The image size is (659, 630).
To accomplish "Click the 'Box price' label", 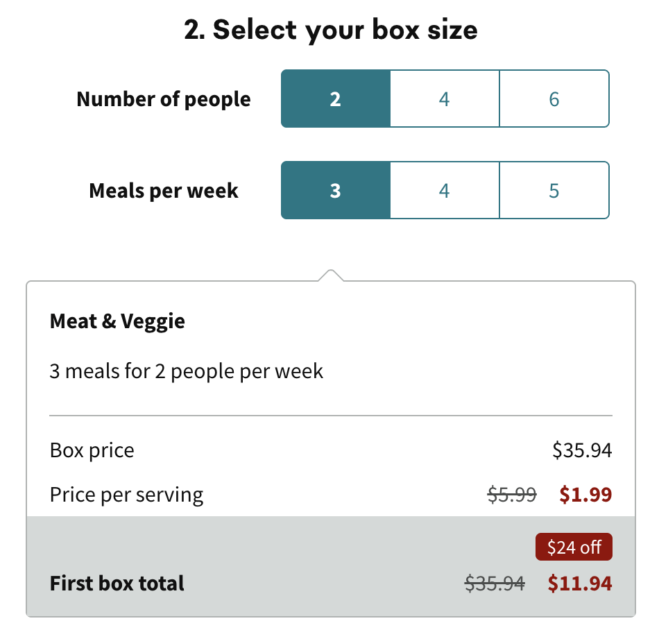I will tap(91, 450).
